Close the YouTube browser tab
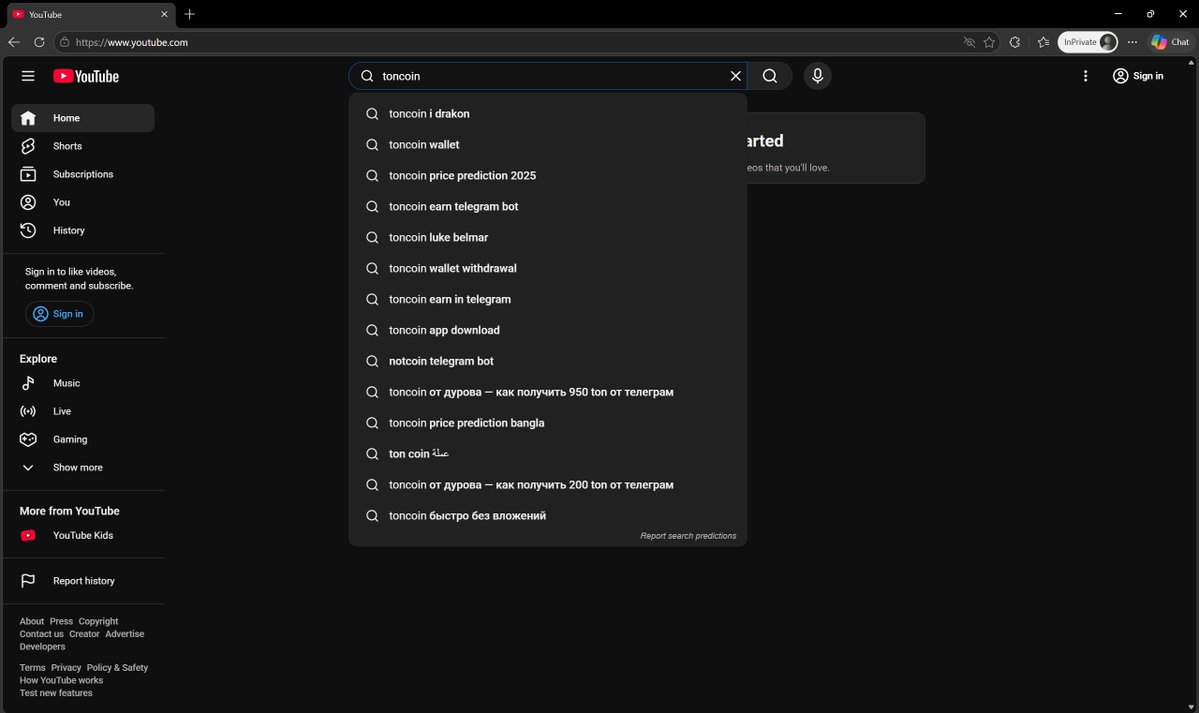 point(164,14)
